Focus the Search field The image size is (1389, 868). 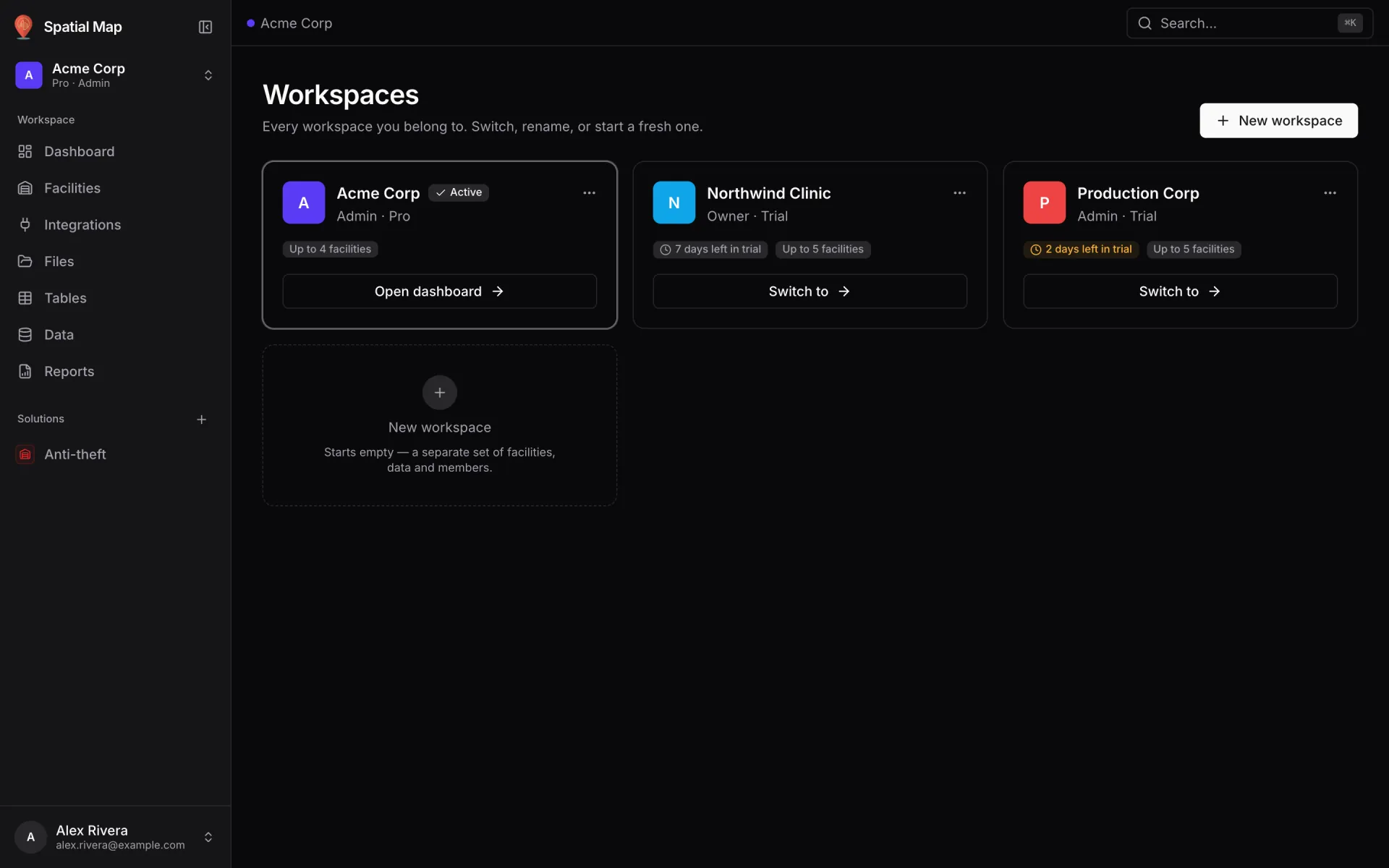1249,23
